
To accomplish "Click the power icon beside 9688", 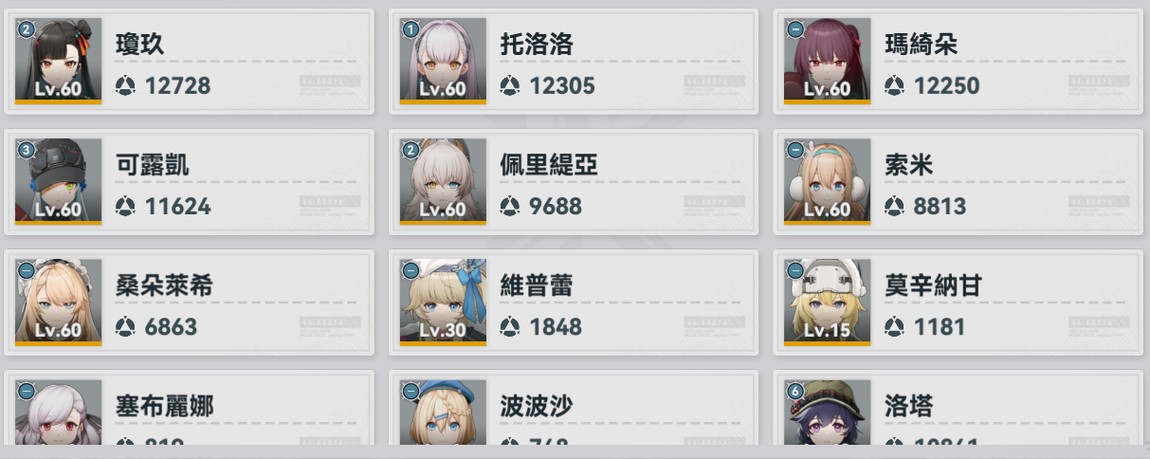I will (x=510, y=206).
